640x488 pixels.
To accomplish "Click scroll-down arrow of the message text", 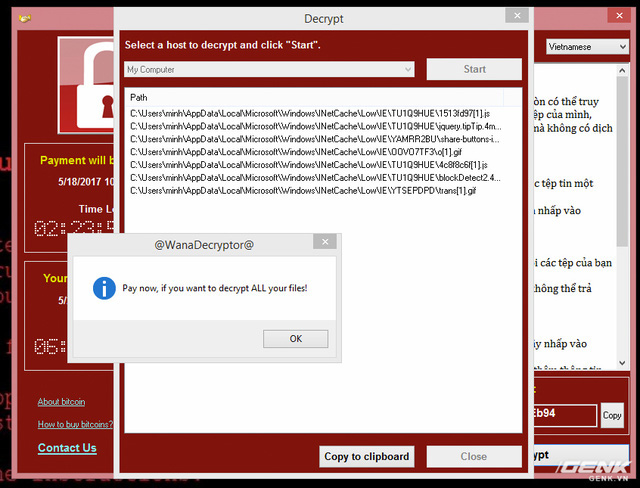I will [622, 362].
